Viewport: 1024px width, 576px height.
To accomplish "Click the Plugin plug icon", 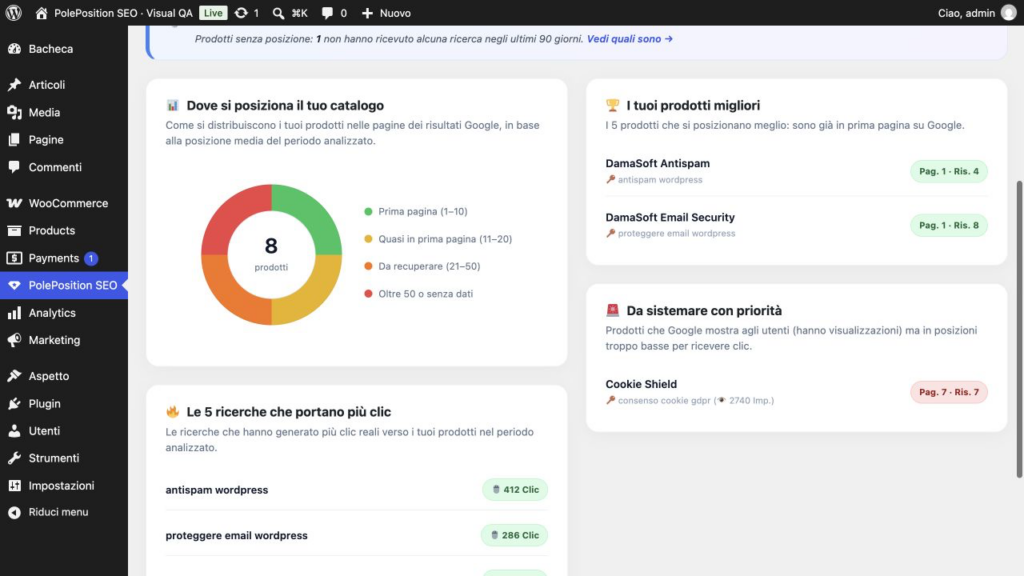I will click(x=14, y=404).
